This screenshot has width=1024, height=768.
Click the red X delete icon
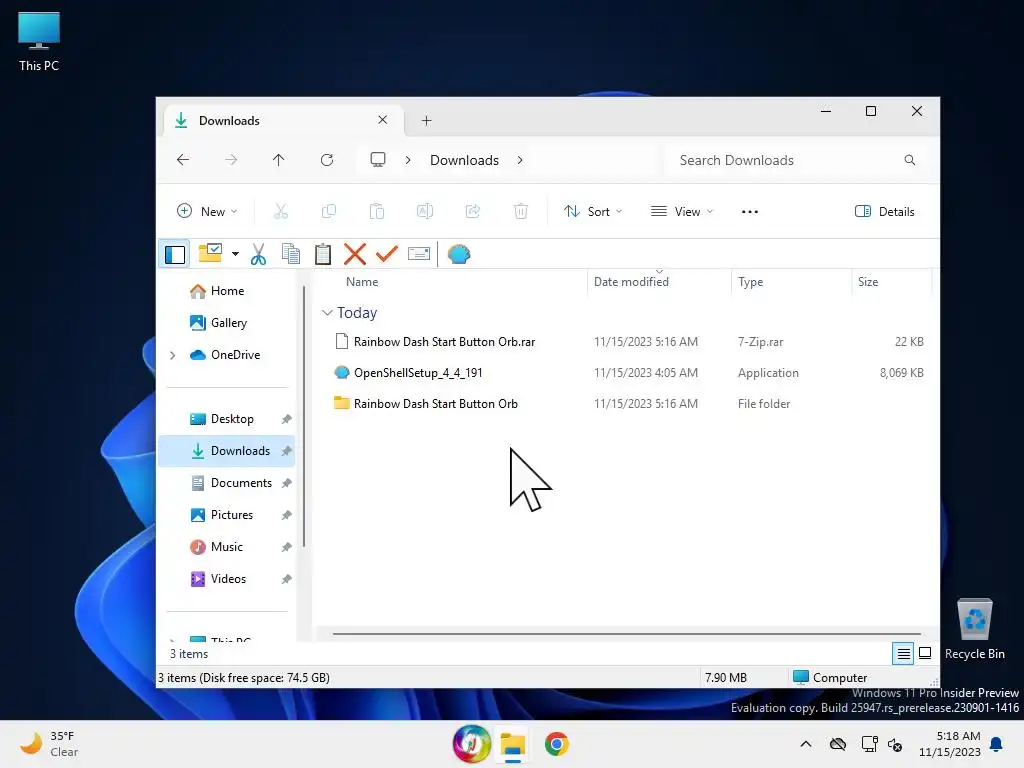[355, 254]
